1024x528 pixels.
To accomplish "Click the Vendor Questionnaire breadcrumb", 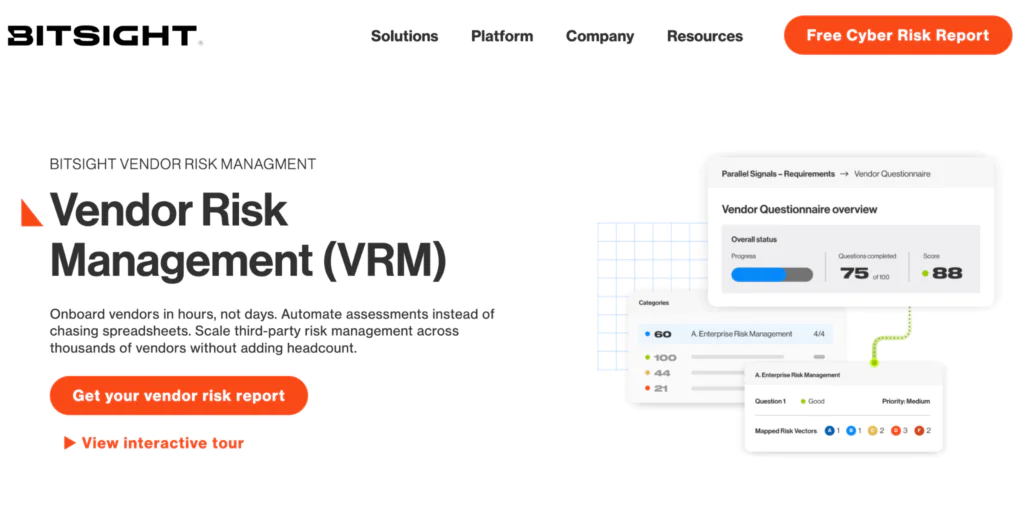I will coord(892,174).
